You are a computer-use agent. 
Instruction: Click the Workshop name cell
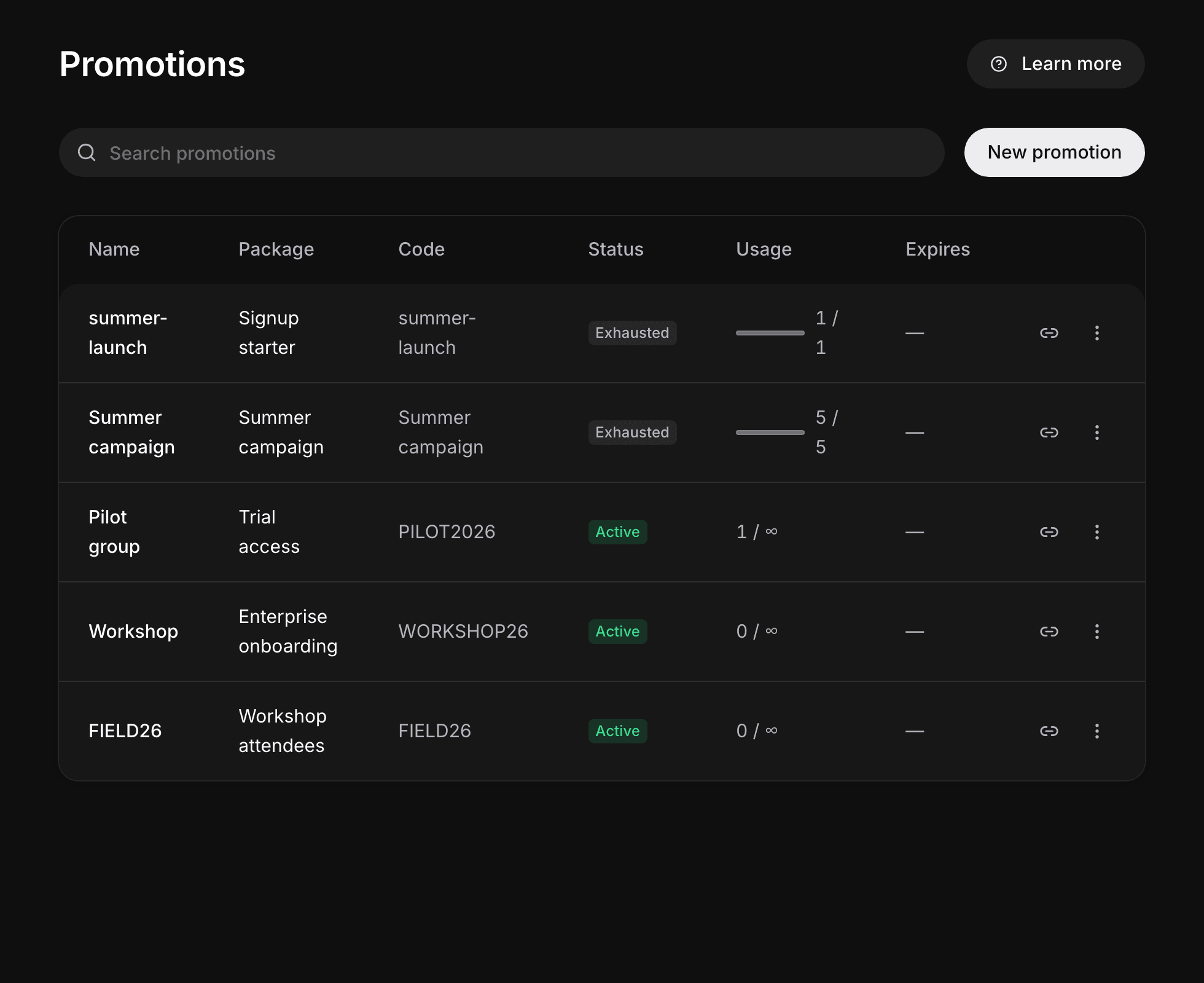(x=133, y=632)
